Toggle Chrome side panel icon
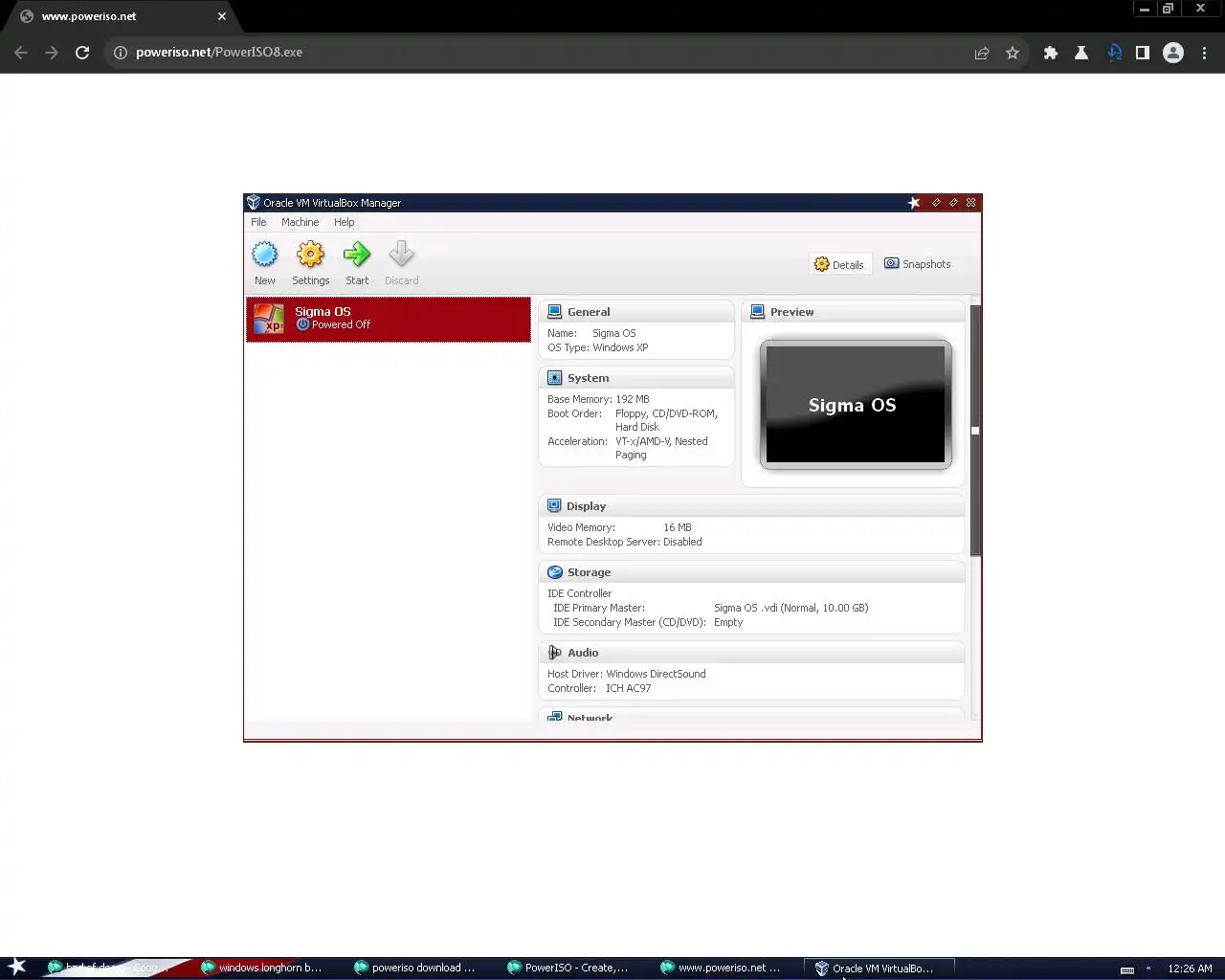This screenshot has width=1225, height=980. point(1142,53)
